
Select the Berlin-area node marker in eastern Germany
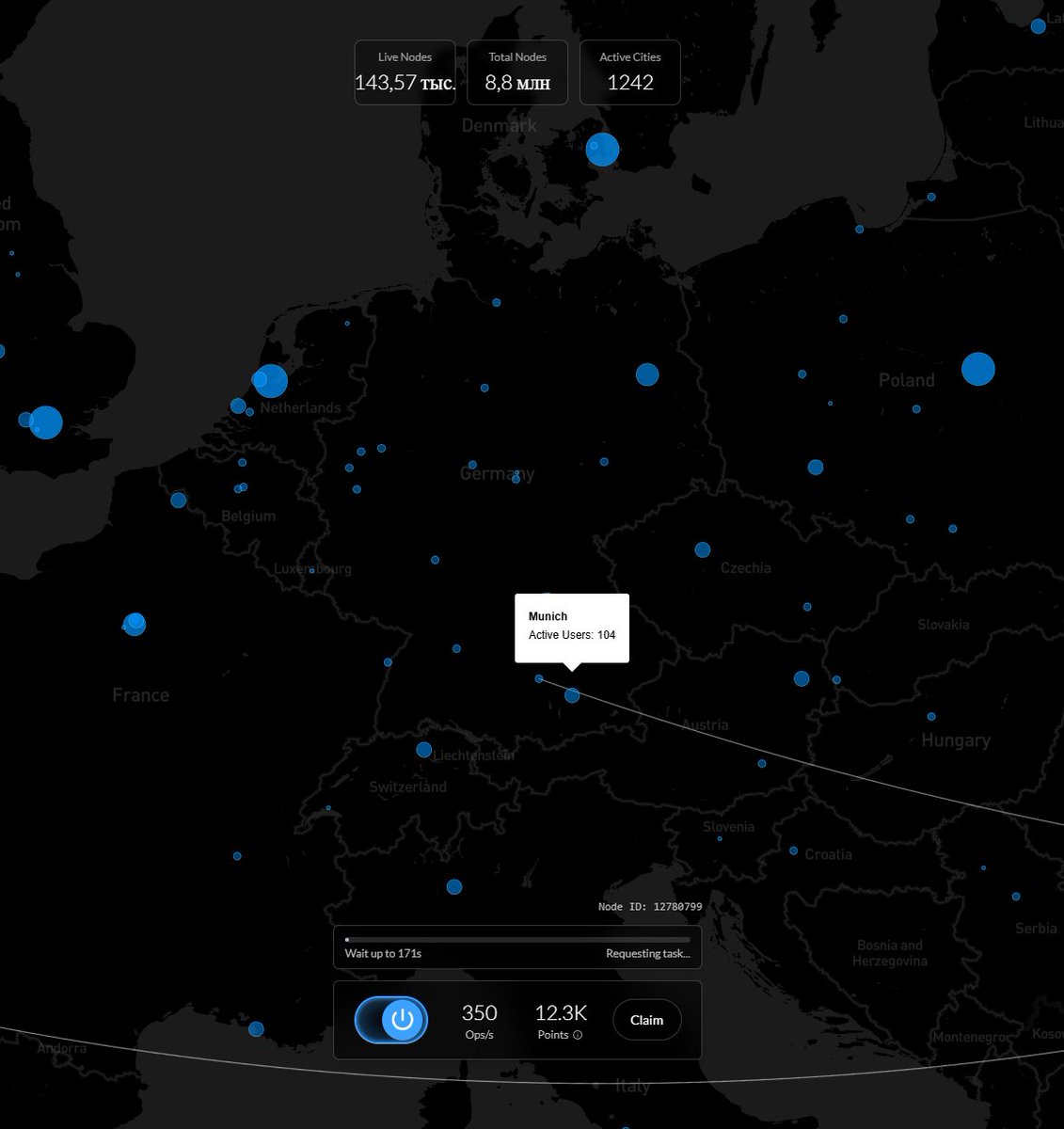[647, 374]
